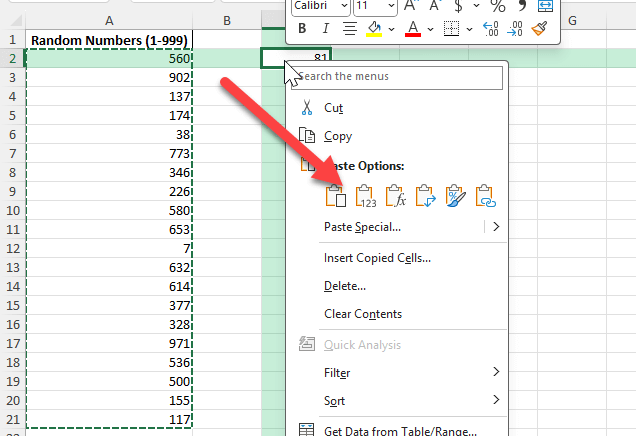Choose Paste Values (123) option
The image size is (636, 436).
365,196
